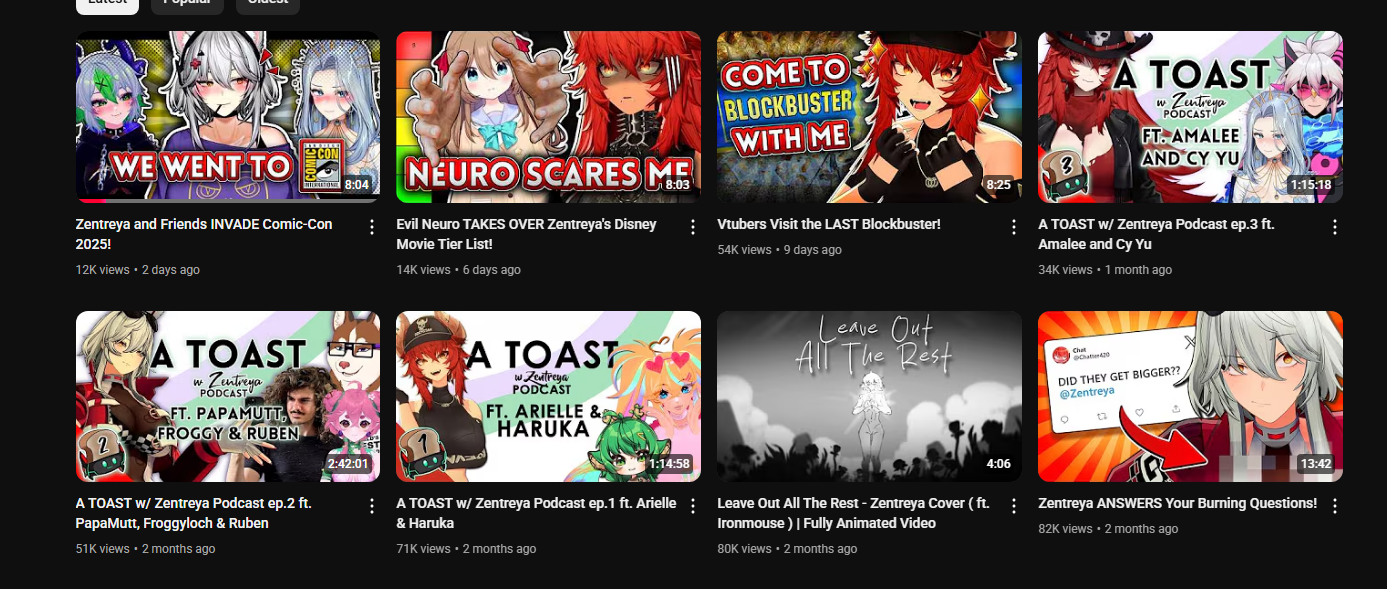Open Come To Blockbuster With Me thumbnail

point(869,117)
